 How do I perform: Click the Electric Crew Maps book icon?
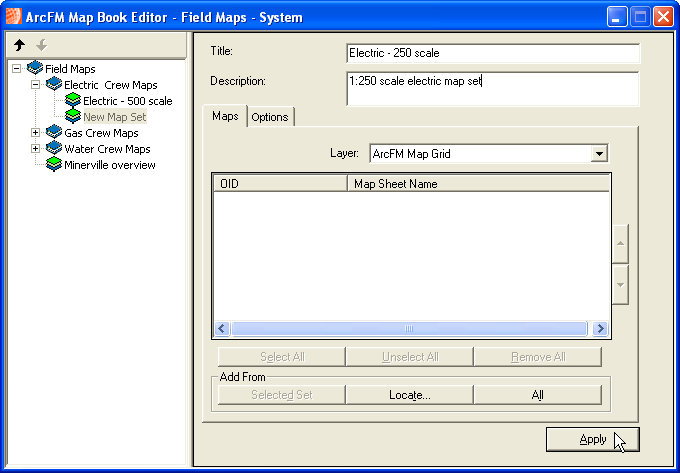pyautogui.click(x=54, y=84)
